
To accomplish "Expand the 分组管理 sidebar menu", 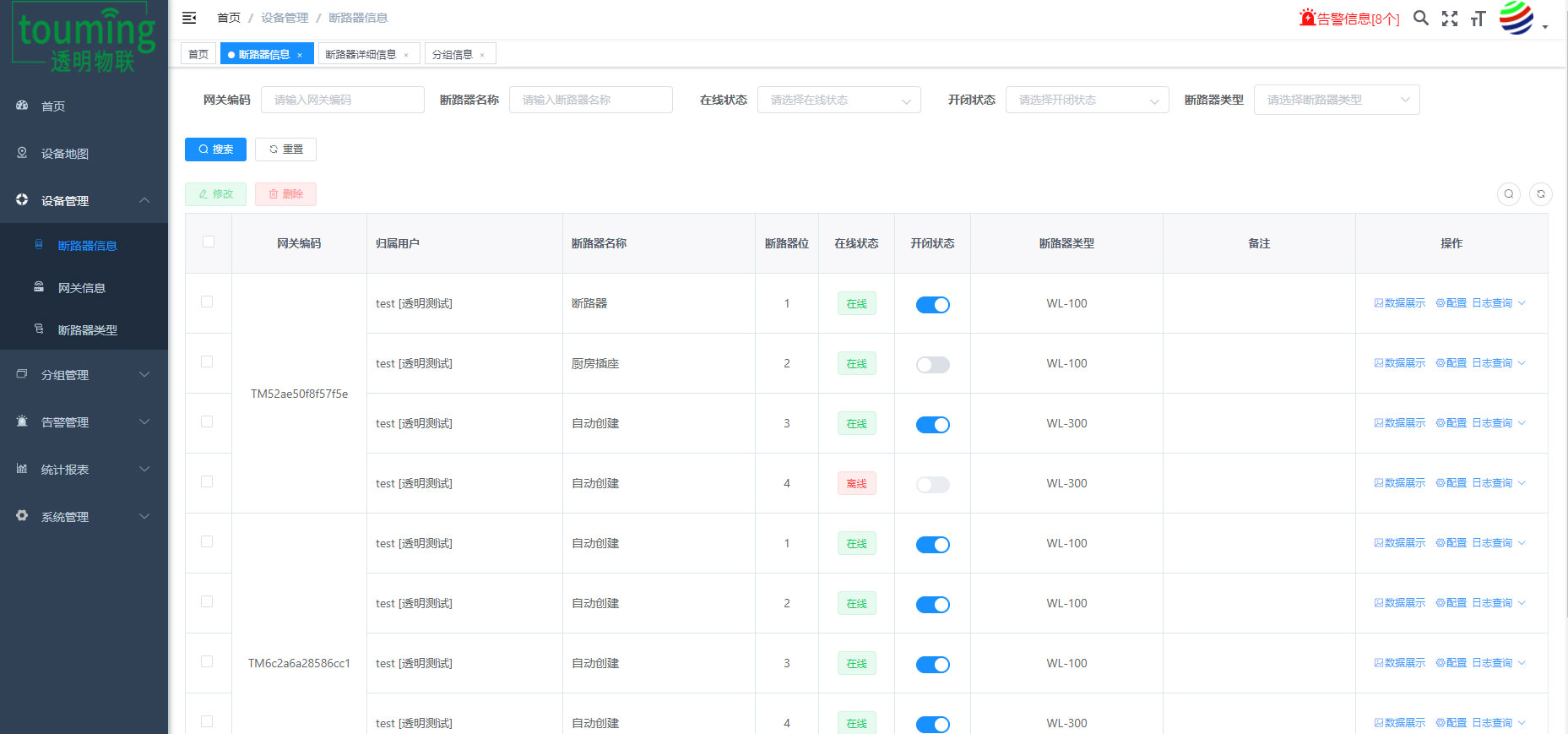I will tap(84, 375).
